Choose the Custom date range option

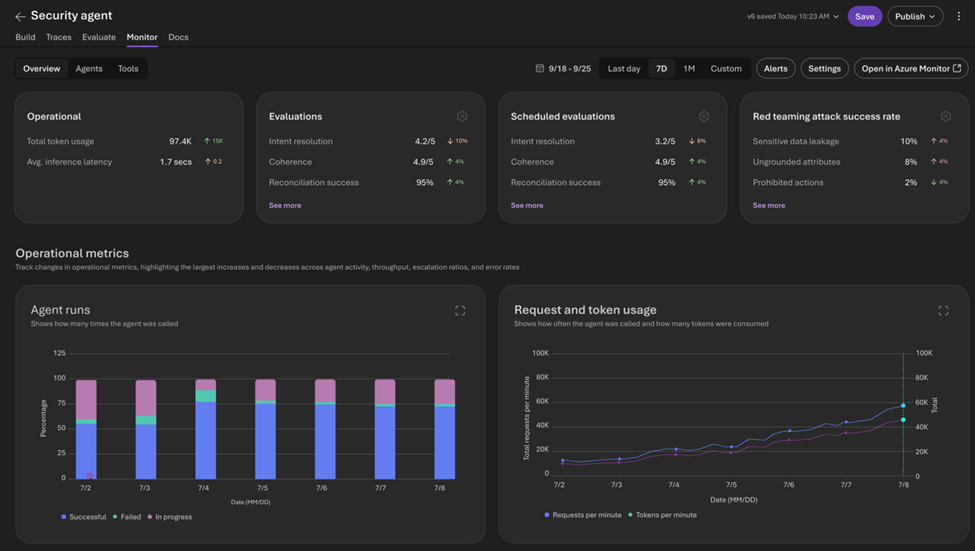pyautogui.click(x=726, y=68)
